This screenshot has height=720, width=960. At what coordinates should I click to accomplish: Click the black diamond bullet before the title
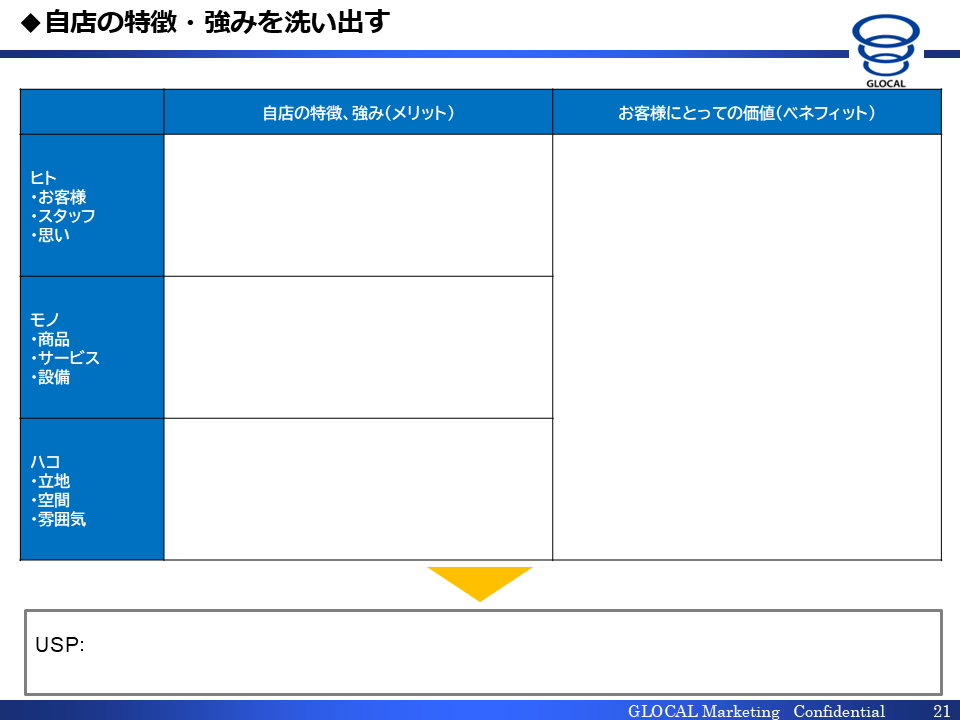click(x=30, y=22)
